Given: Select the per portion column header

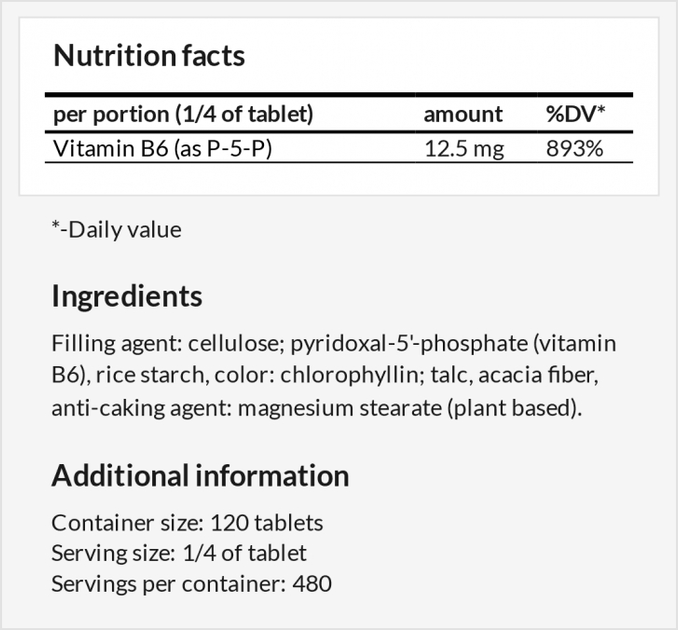Looking at the screenshot, I should click(x=183, y=114).
